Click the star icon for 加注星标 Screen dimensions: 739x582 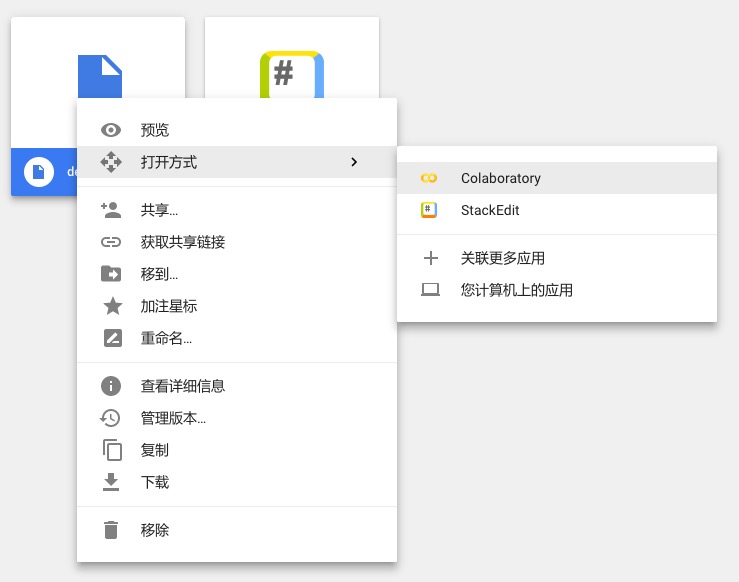pos(111,306)
